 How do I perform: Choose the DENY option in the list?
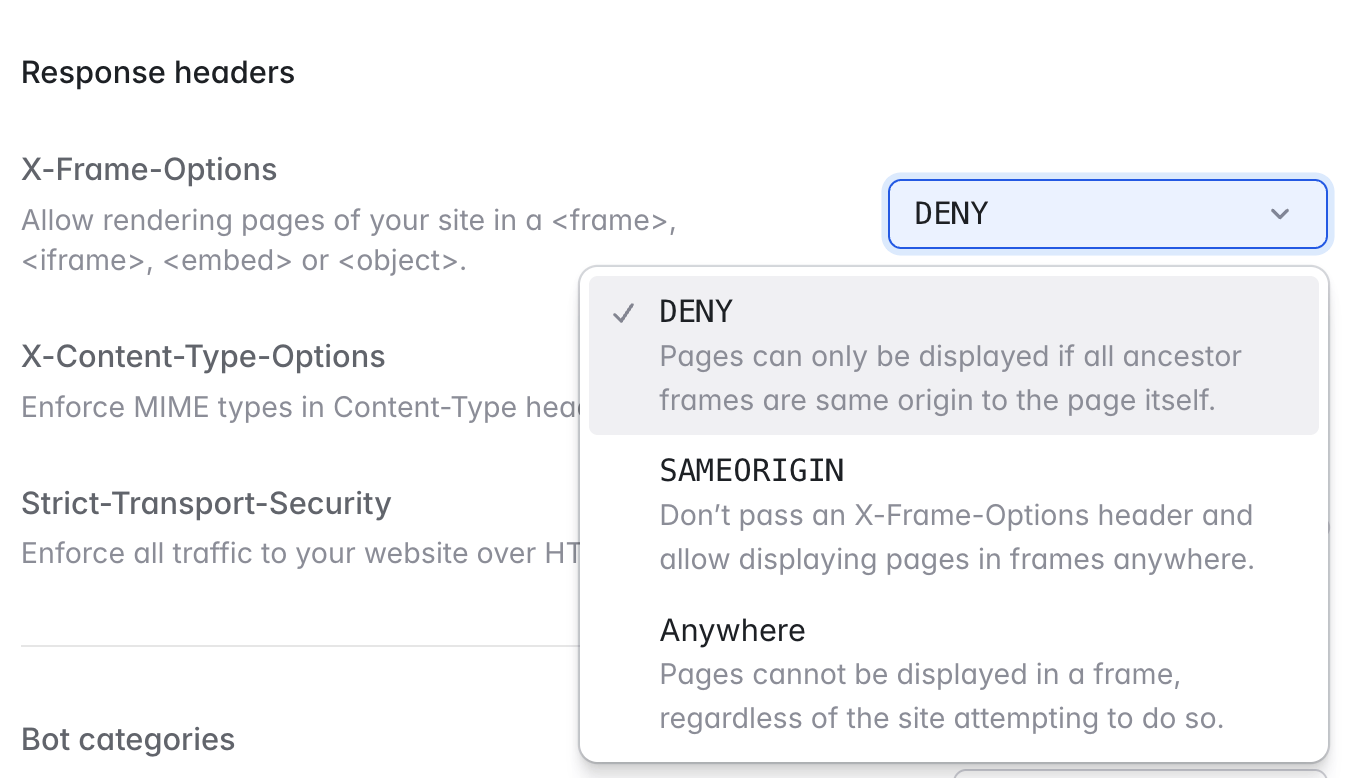954,355
